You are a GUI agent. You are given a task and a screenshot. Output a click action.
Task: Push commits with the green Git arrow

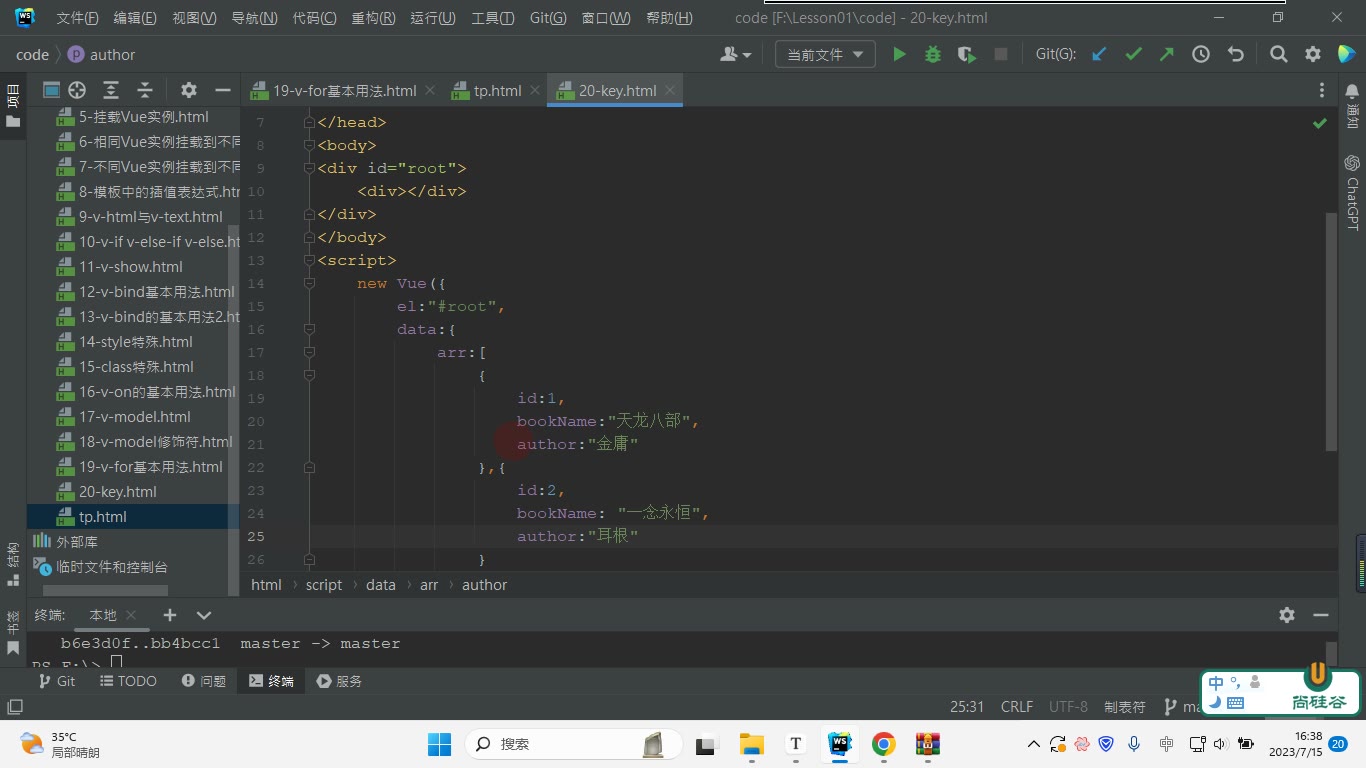click(1167, 55)
